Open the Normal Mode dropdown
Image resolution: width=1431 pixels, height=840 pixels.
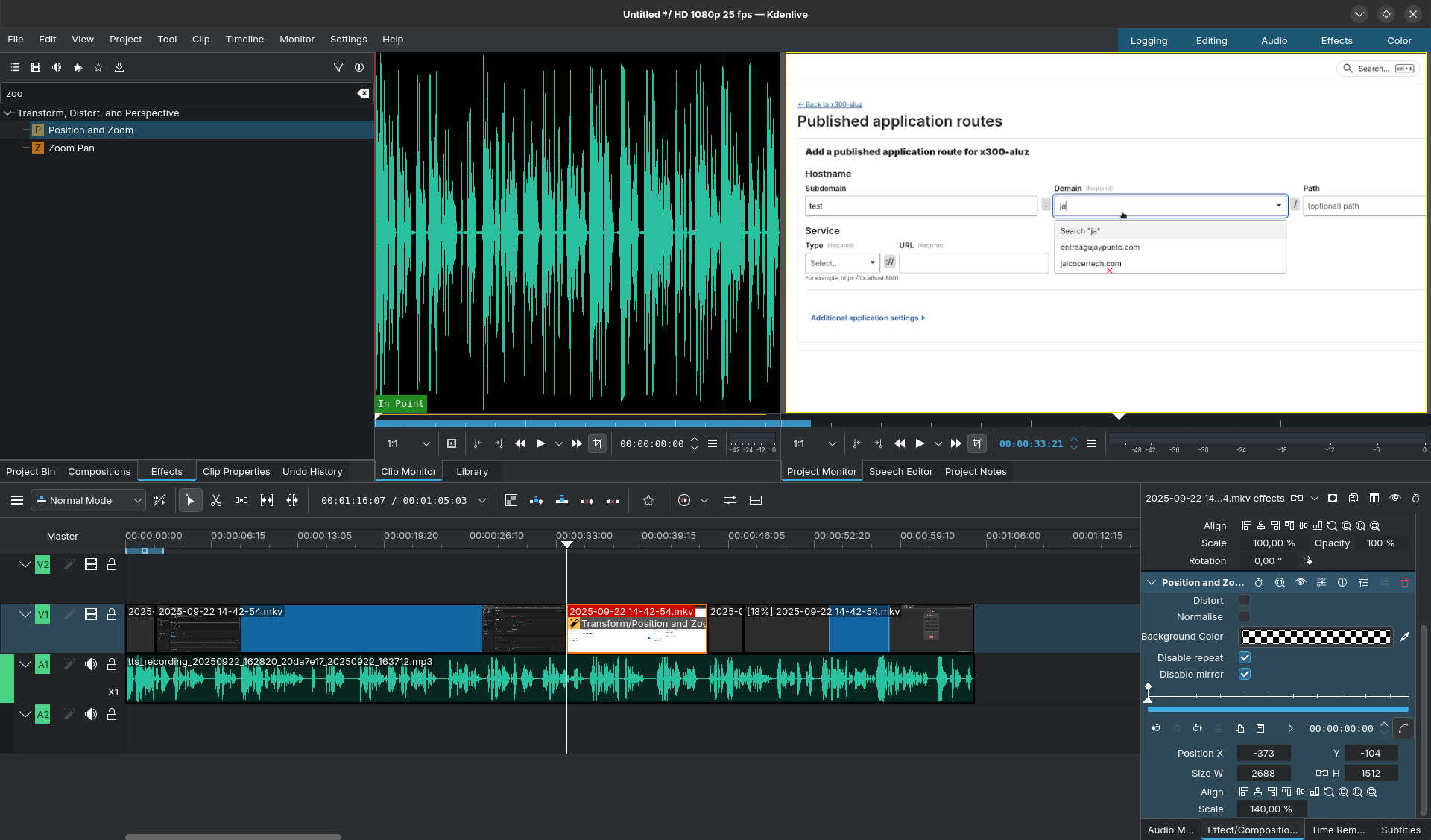point(88,501)
